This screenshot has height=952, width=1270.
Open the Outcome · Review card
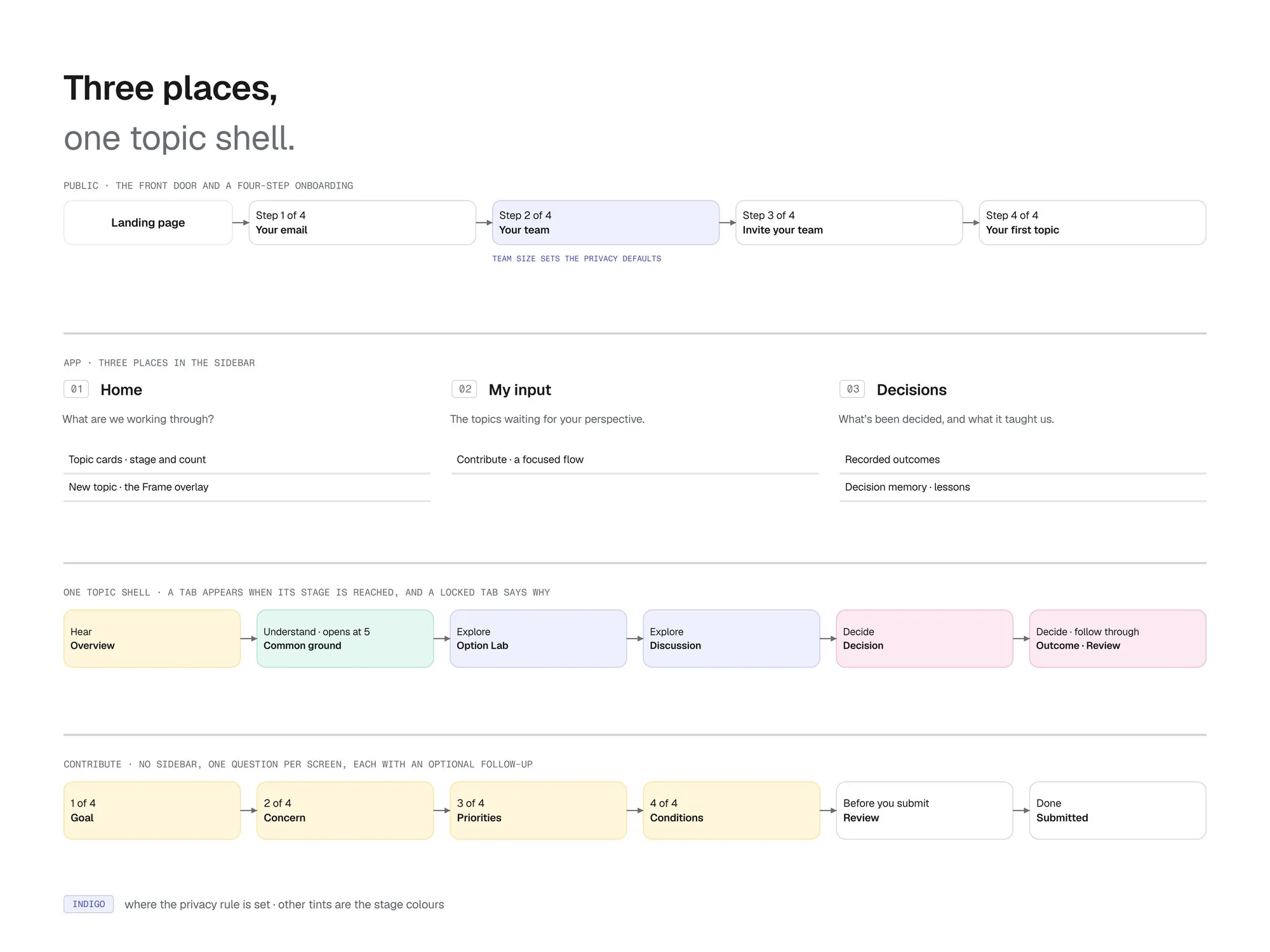pyautogui.click(x=1118, y=638)
